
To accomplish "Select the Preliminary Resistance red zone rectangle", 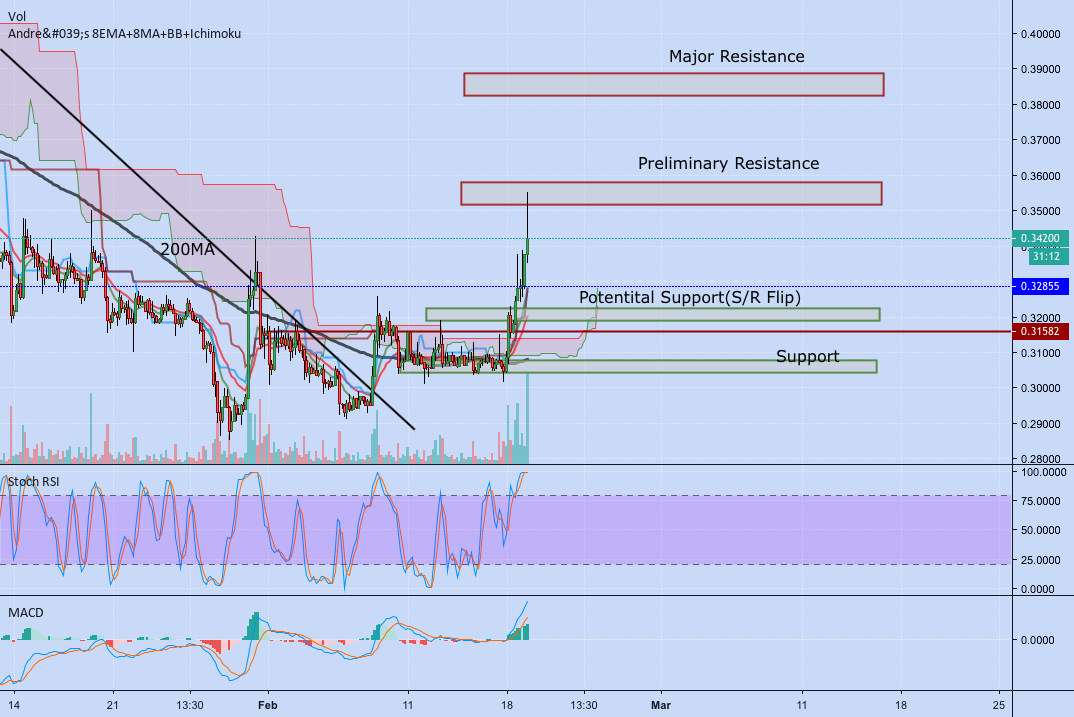I will [671, 193].
